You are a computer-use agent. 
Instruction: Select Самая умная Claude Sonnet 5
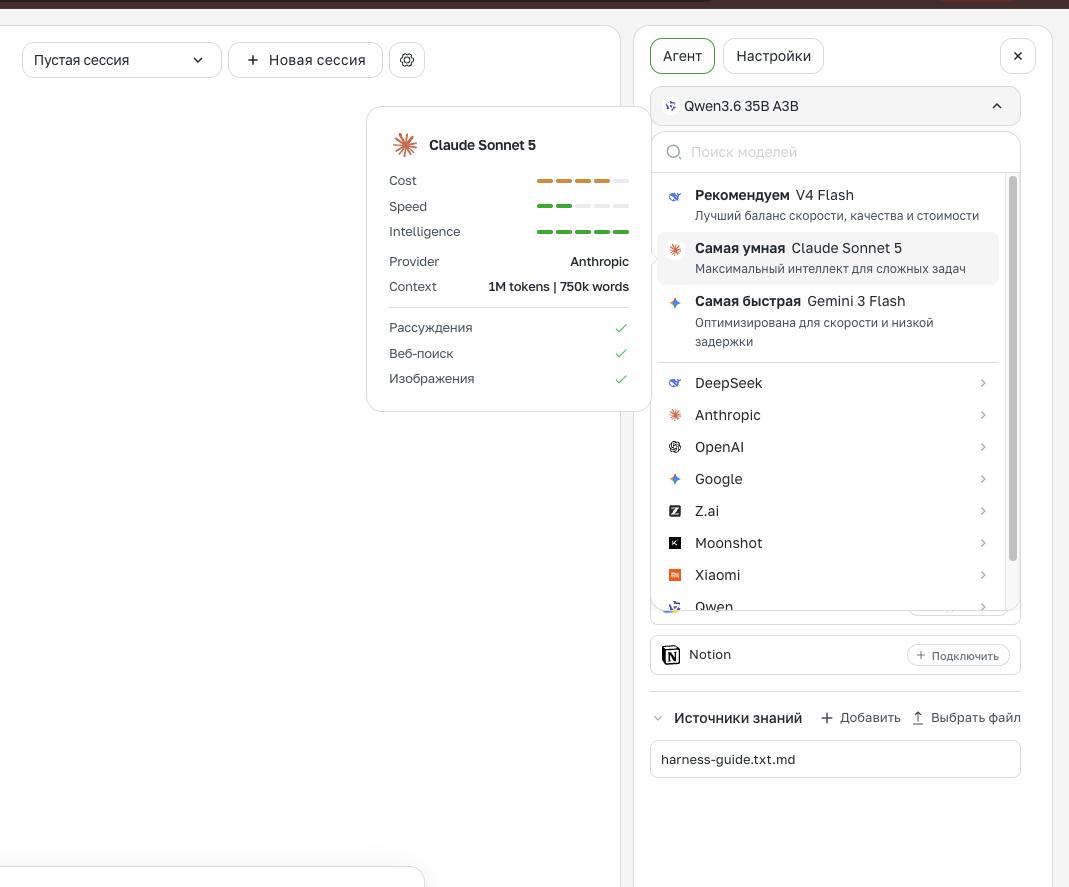coord(828,258)
